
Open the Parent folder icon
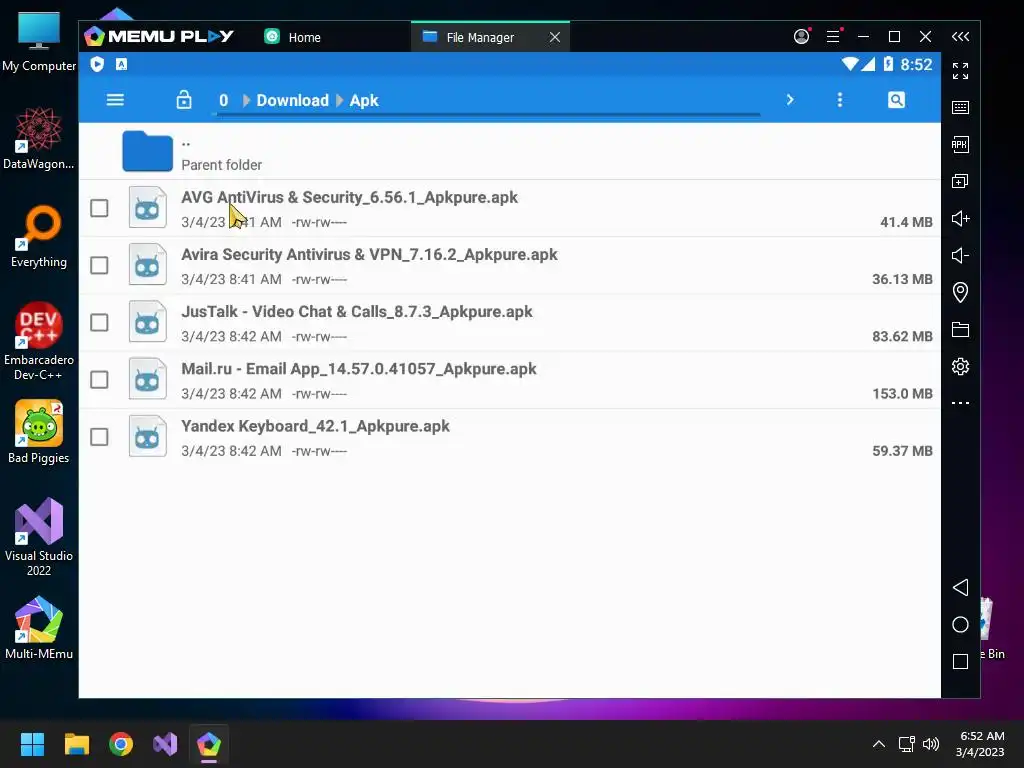coord(148,152)
